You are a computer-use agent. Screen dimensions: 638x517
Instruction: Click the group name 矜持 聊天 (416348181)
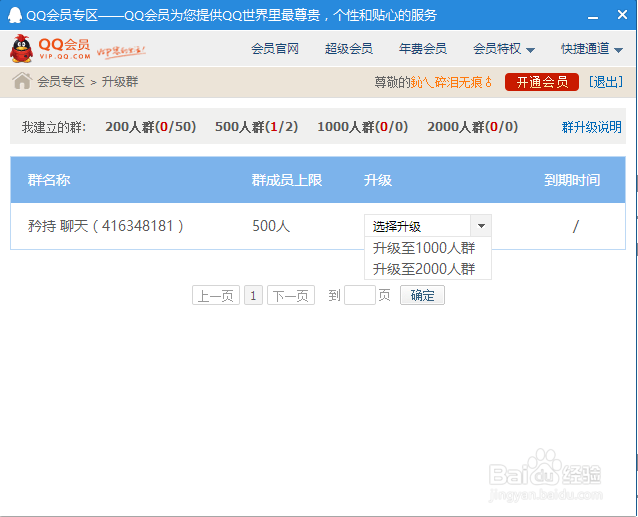(106, 226)
